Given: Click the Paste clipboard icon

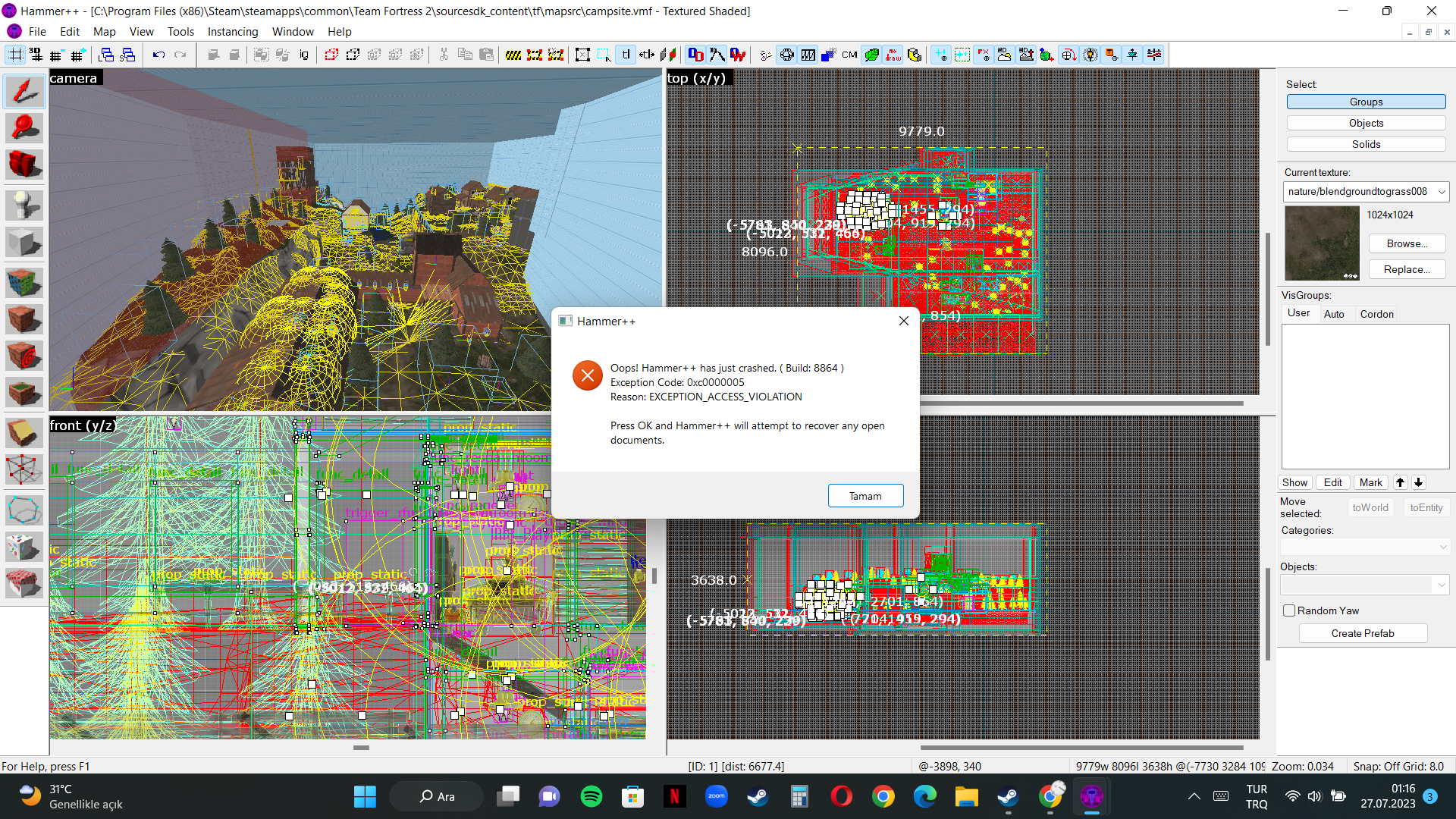Looking at the screenshot, I should (x=486, y=55).
